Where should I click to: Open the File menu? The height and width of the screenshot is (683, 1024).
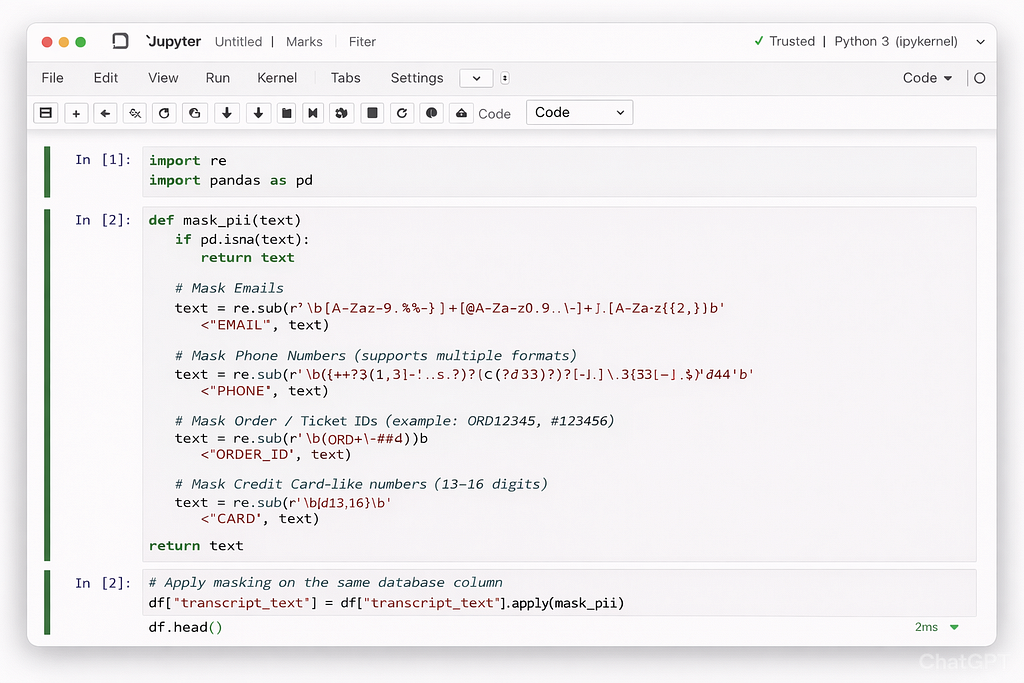pyautogui.click(x=52, y=78)
